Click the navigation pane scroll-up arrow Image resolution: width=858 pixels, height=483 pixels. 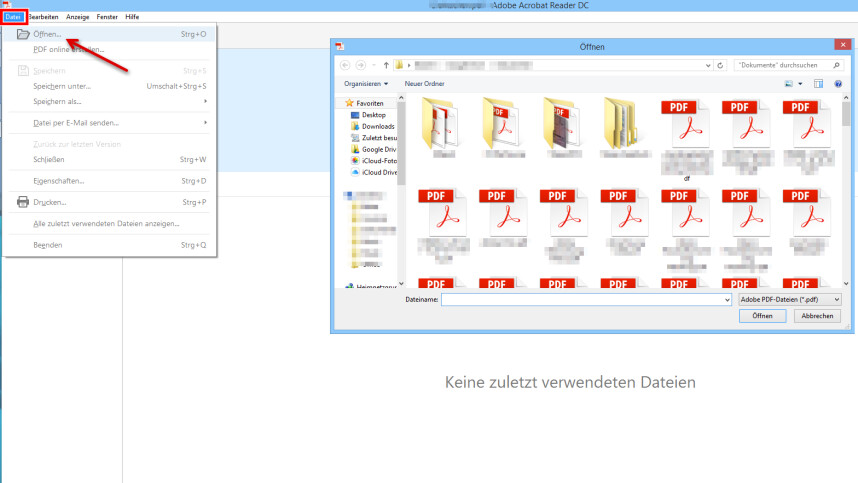point(401,98)
